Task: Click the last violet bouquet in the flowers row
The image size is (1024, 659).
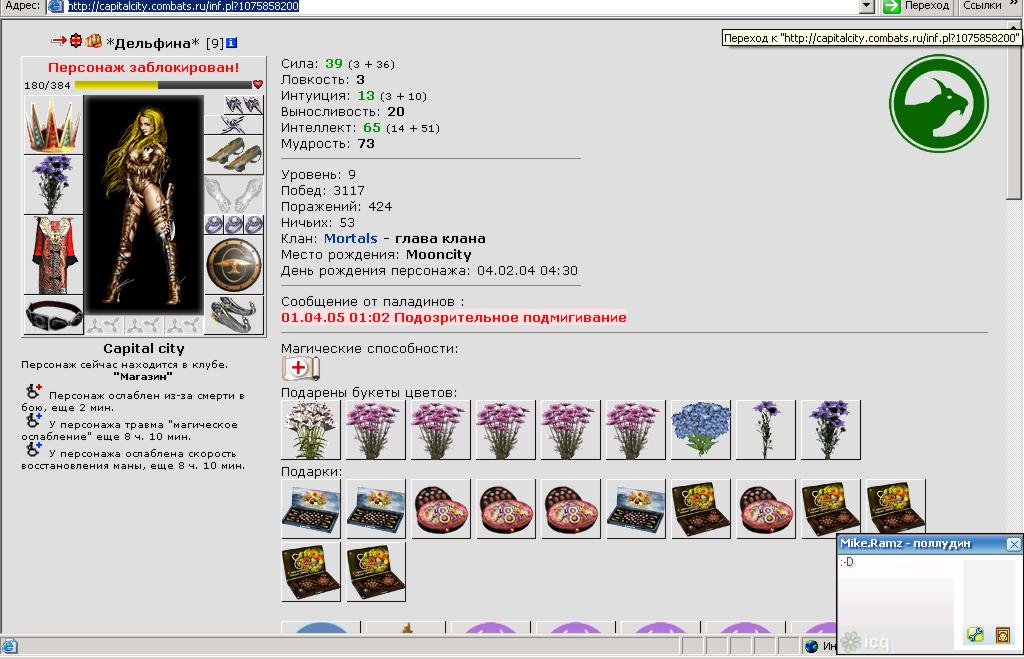Action: 831,430
